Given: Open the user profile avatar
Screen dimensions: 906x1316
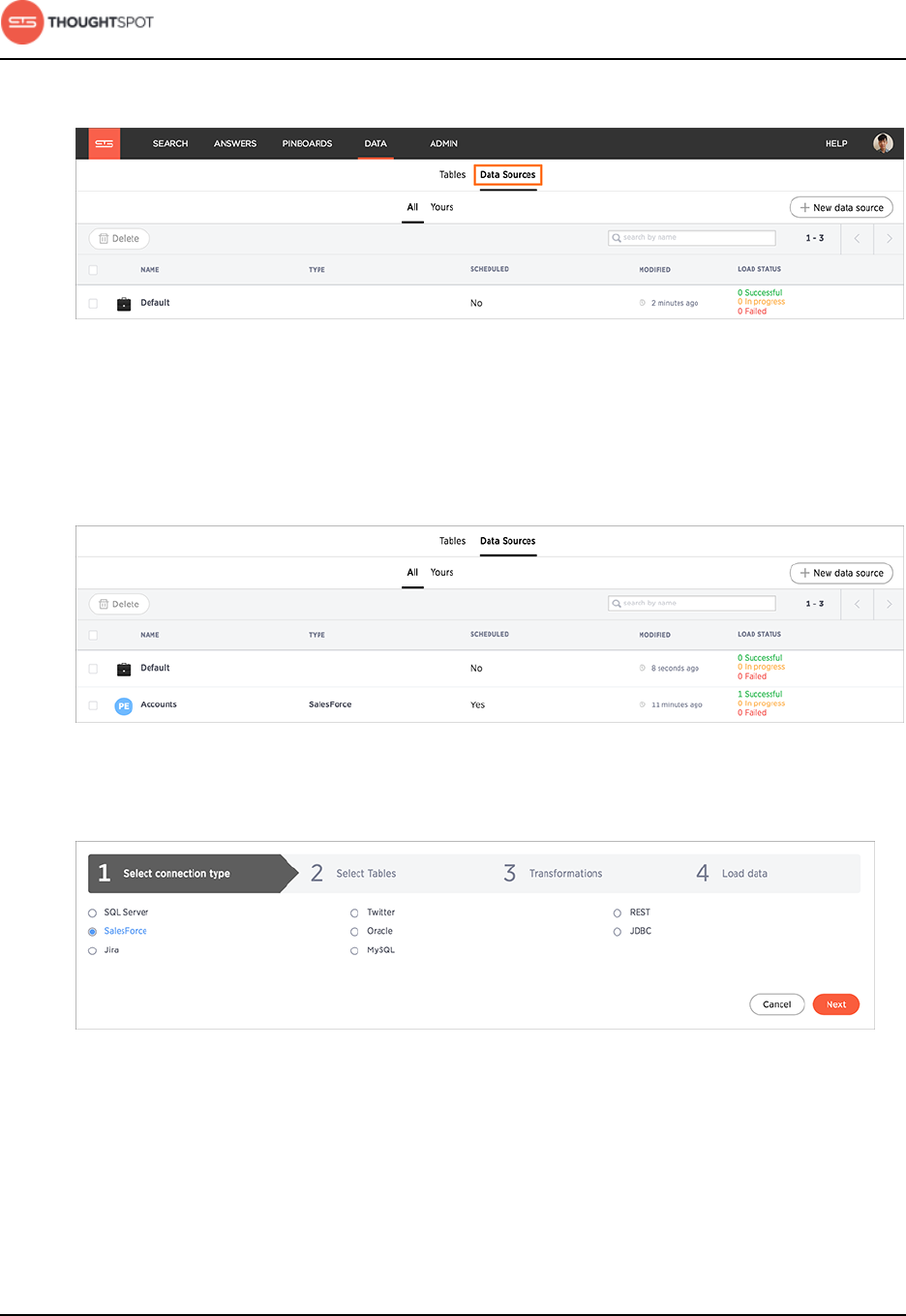Looking at the screenshot, I should point(883,143).
